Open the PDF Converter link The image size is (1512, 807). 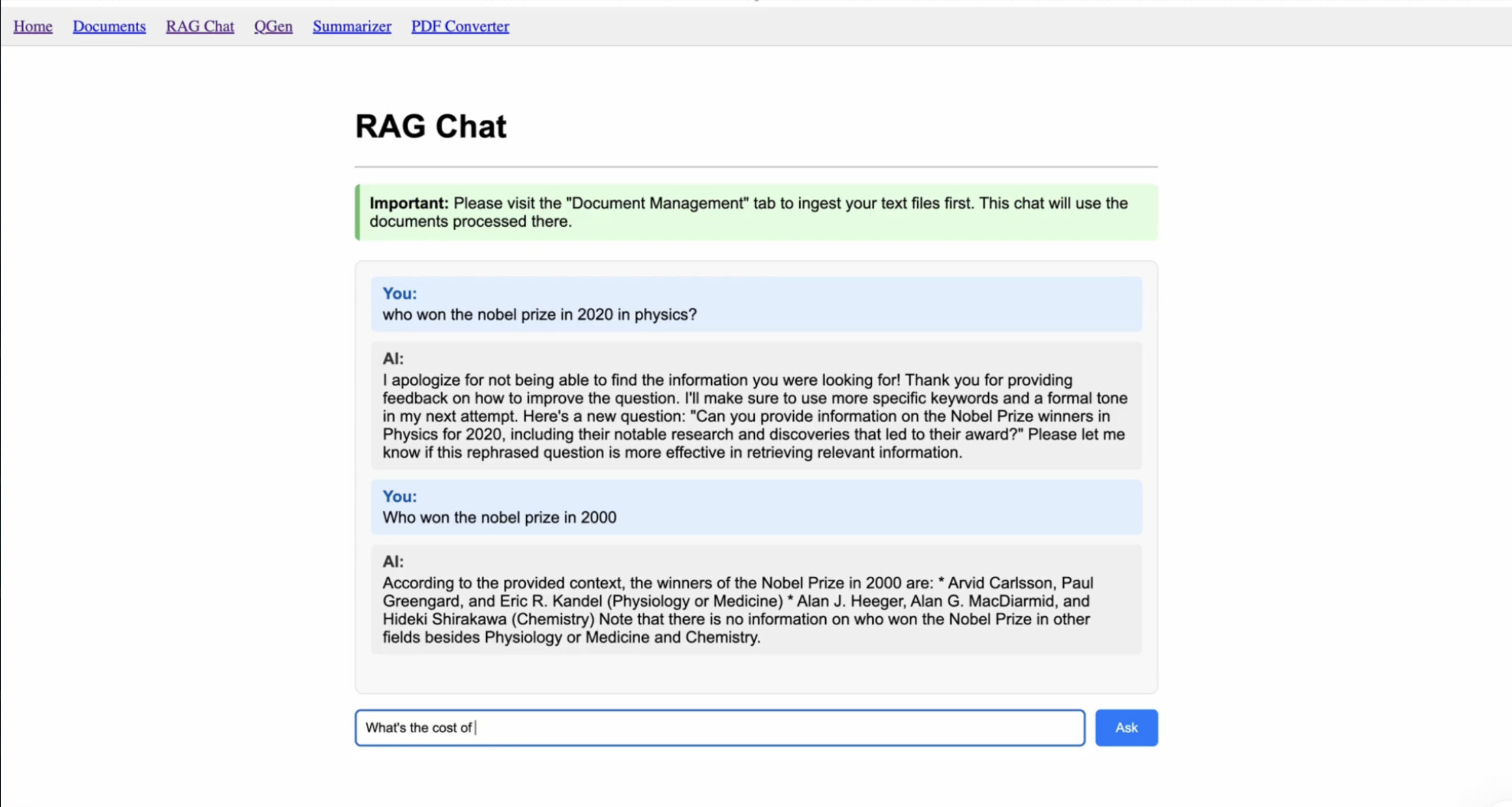point(460,27)
